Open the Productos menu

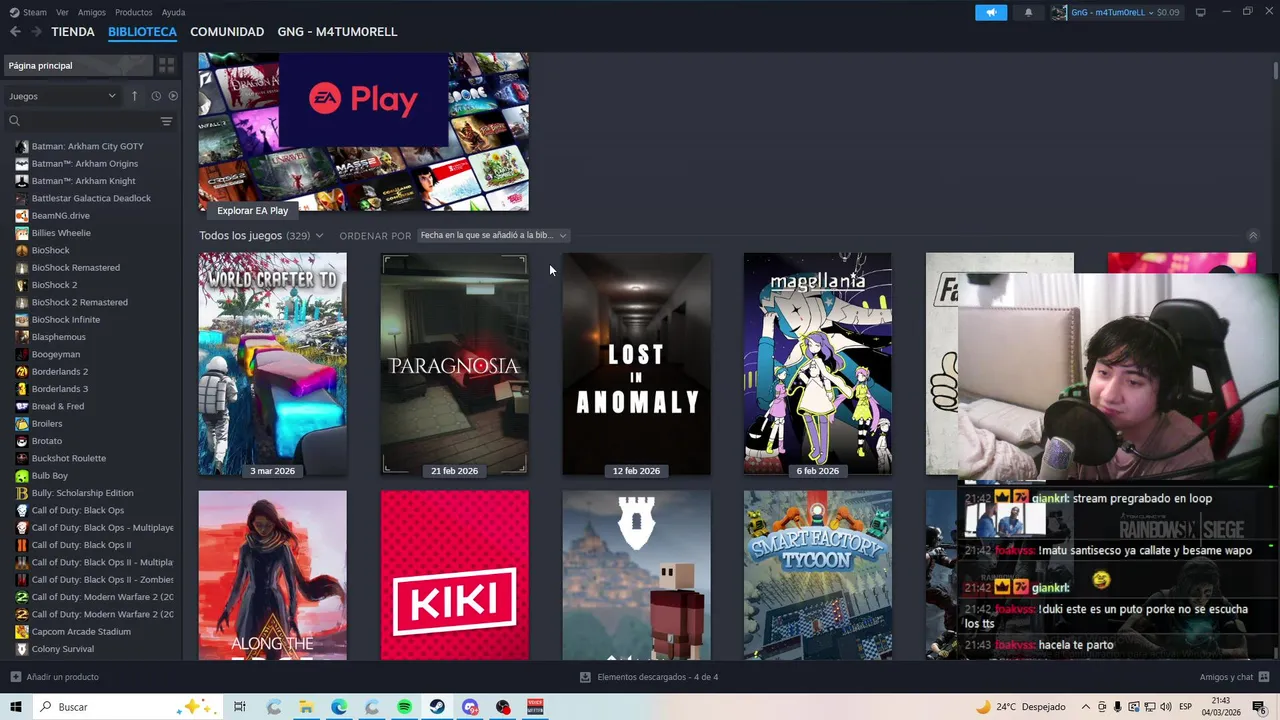tap(134, 12)
